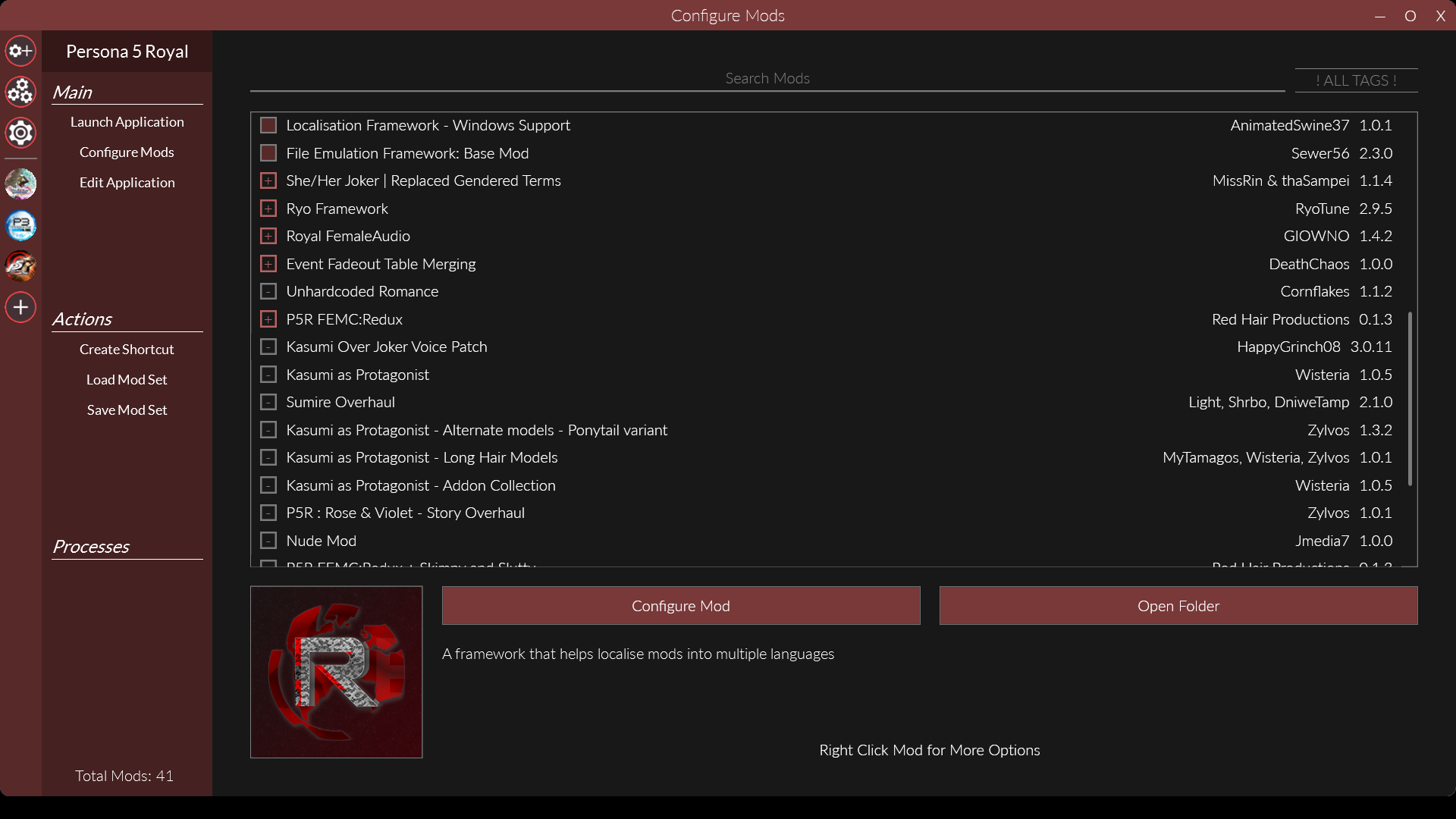Select the blue P3 game icon
1456x819 pixels.
tap(20, 225)
